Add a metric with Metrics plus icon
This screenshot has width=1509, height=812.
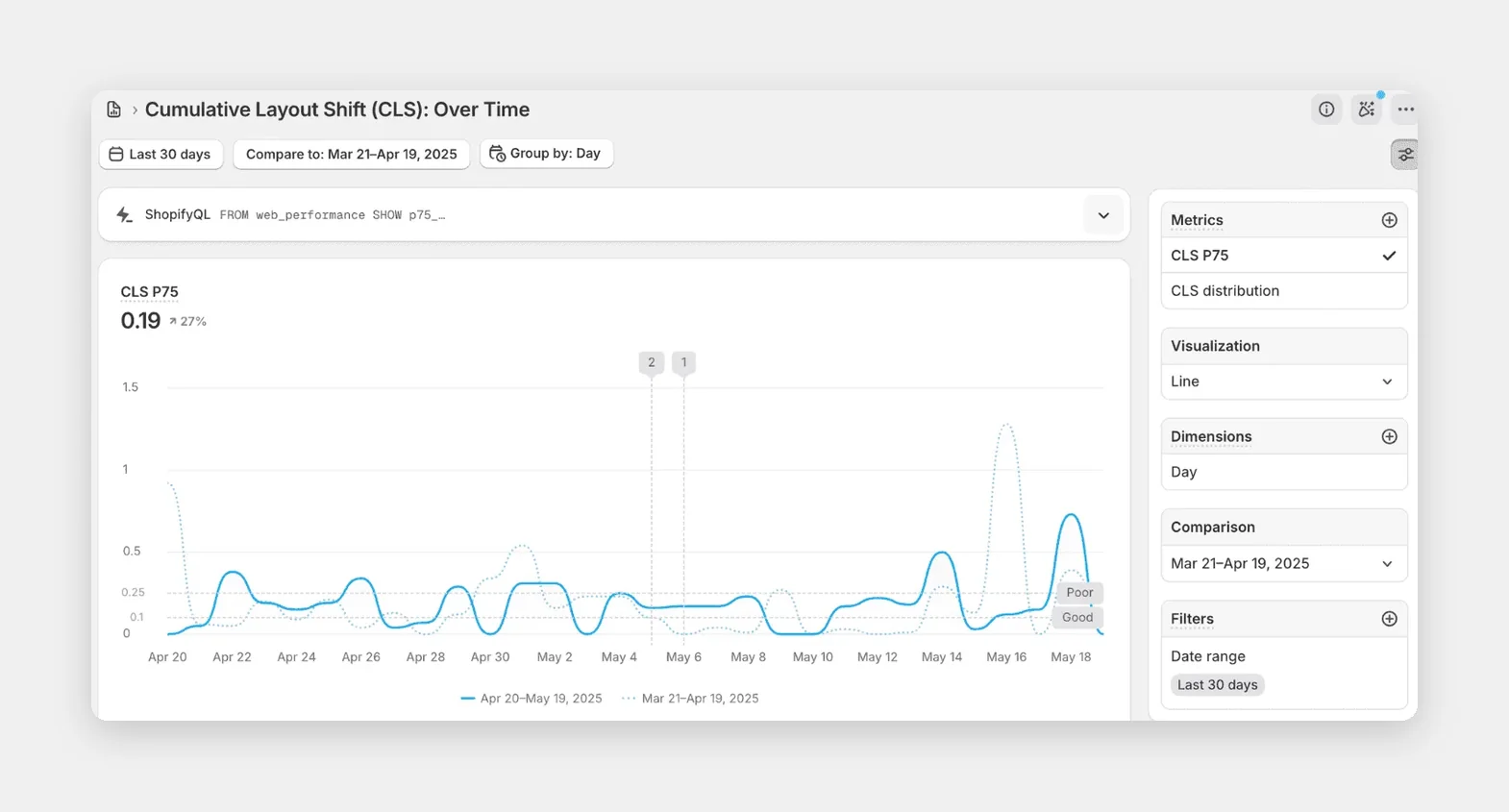[1389, 220]
